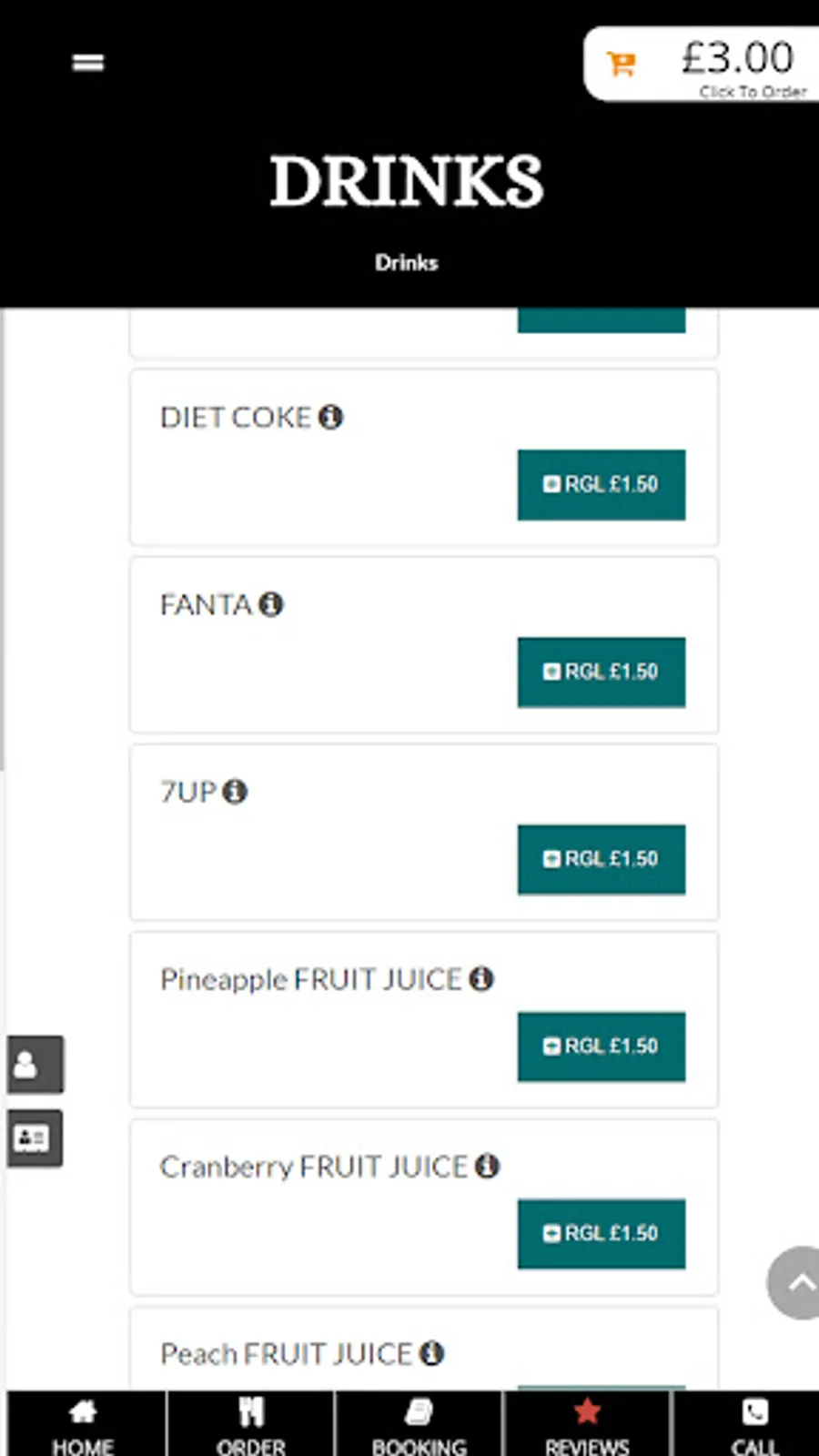Open the contact card side icon
The image size is (819, 1456).
pyautogui.click(x=35, y=1137)
